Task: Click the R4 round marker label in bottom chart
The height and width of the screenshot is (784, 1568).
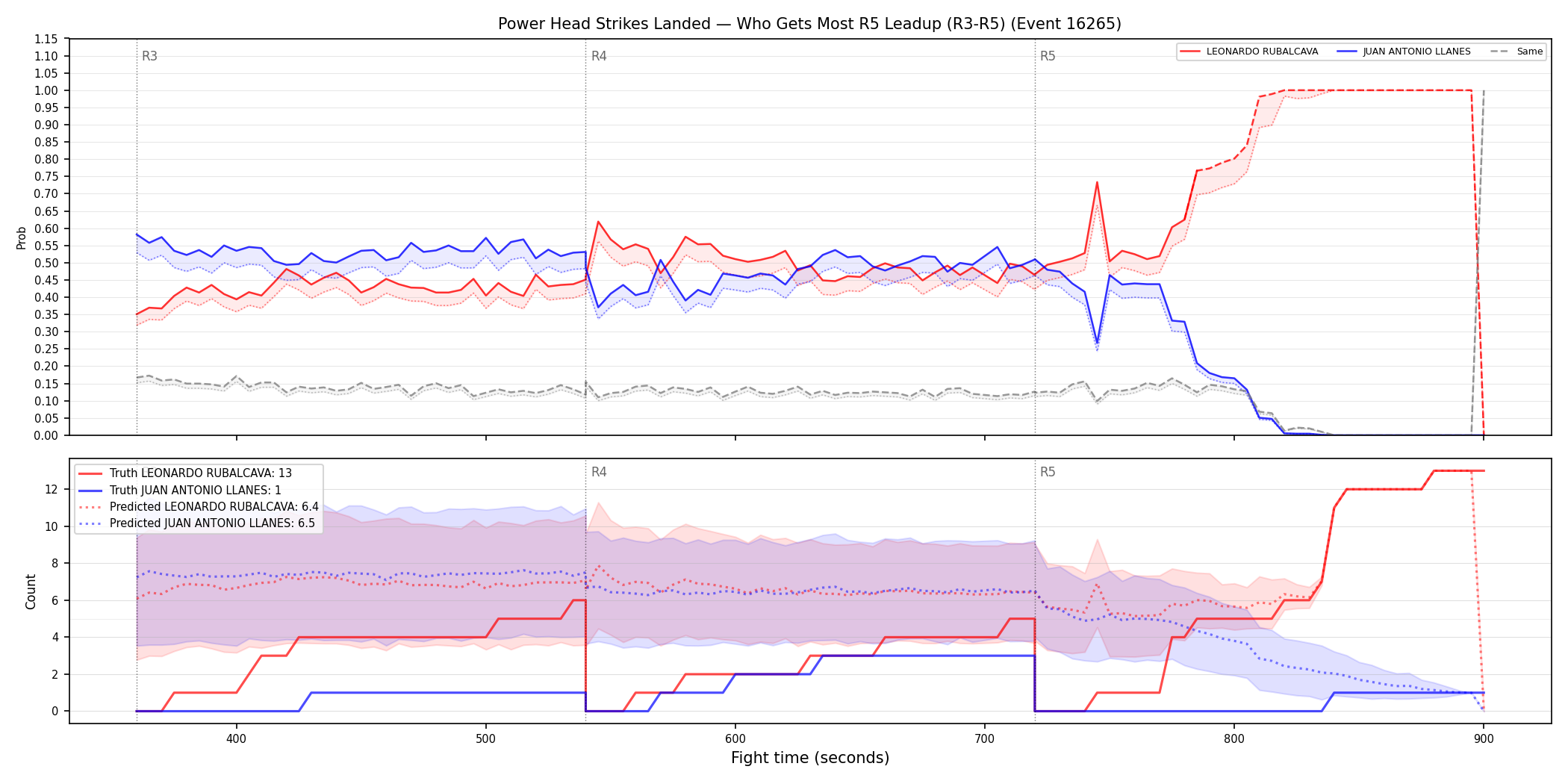Action: click(x=599, y=472)
